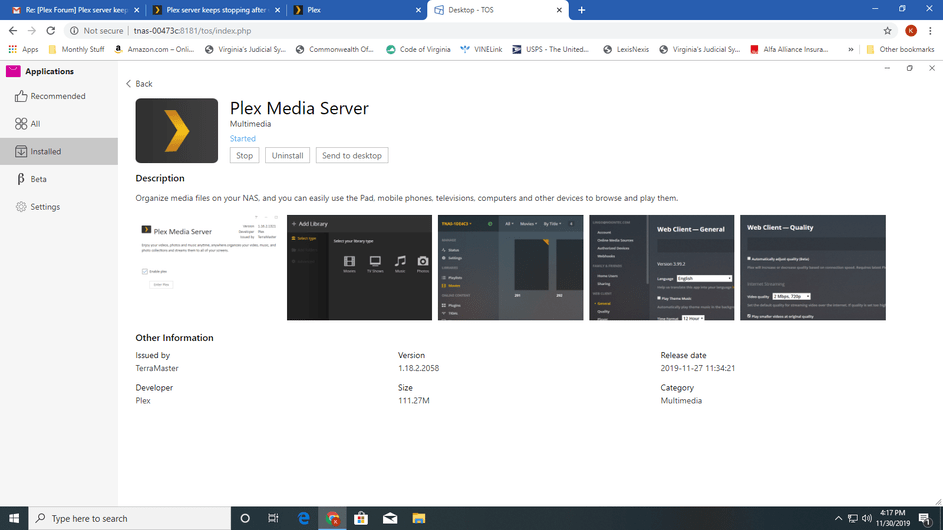This screenshot has width=943, height=530.
Task: Switch to the Plex browser tab
Action: [x=355, y=10]
